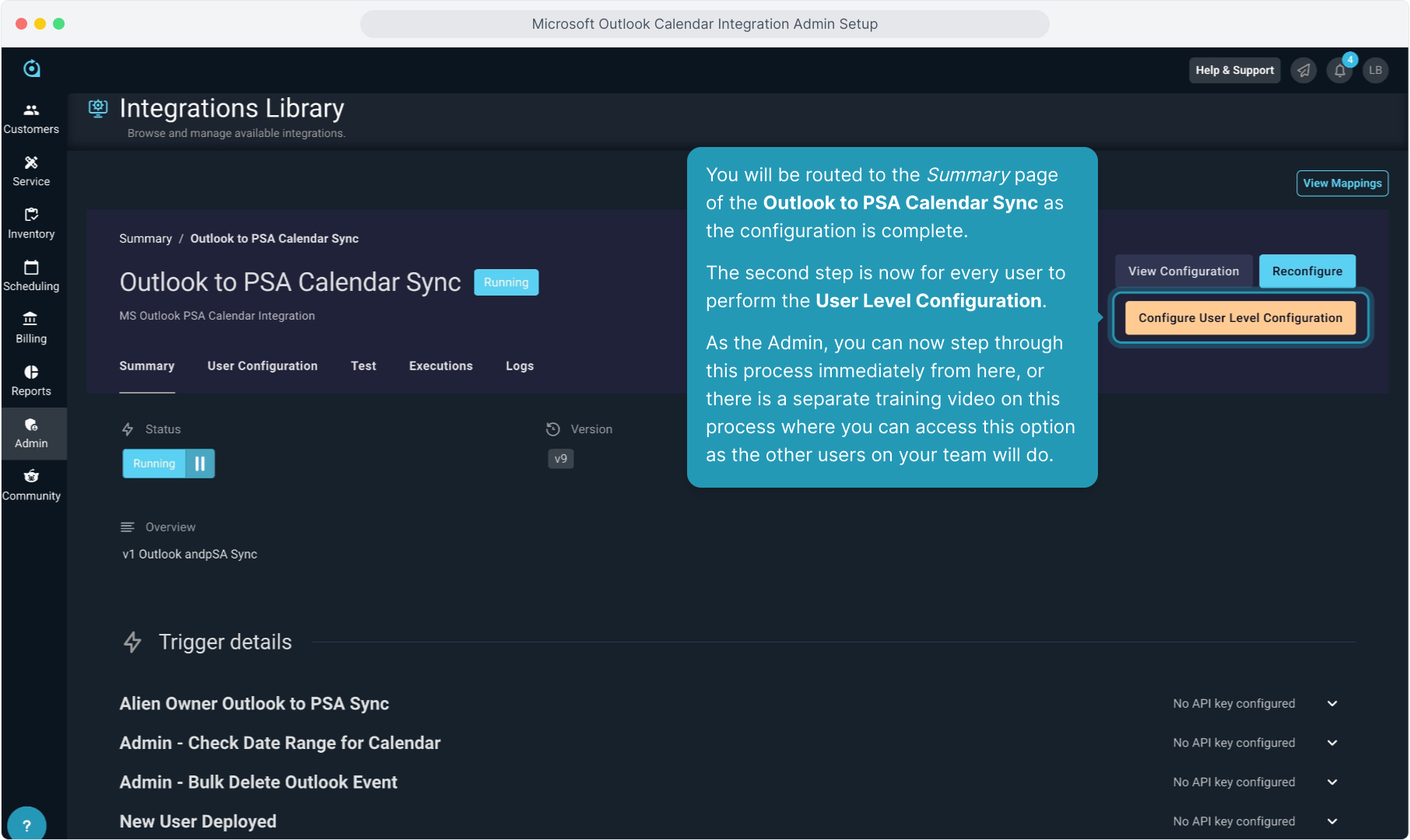Open the Community section
Image resolution: width=1410 pixels, height=840 pixels.
click(31, 485)
